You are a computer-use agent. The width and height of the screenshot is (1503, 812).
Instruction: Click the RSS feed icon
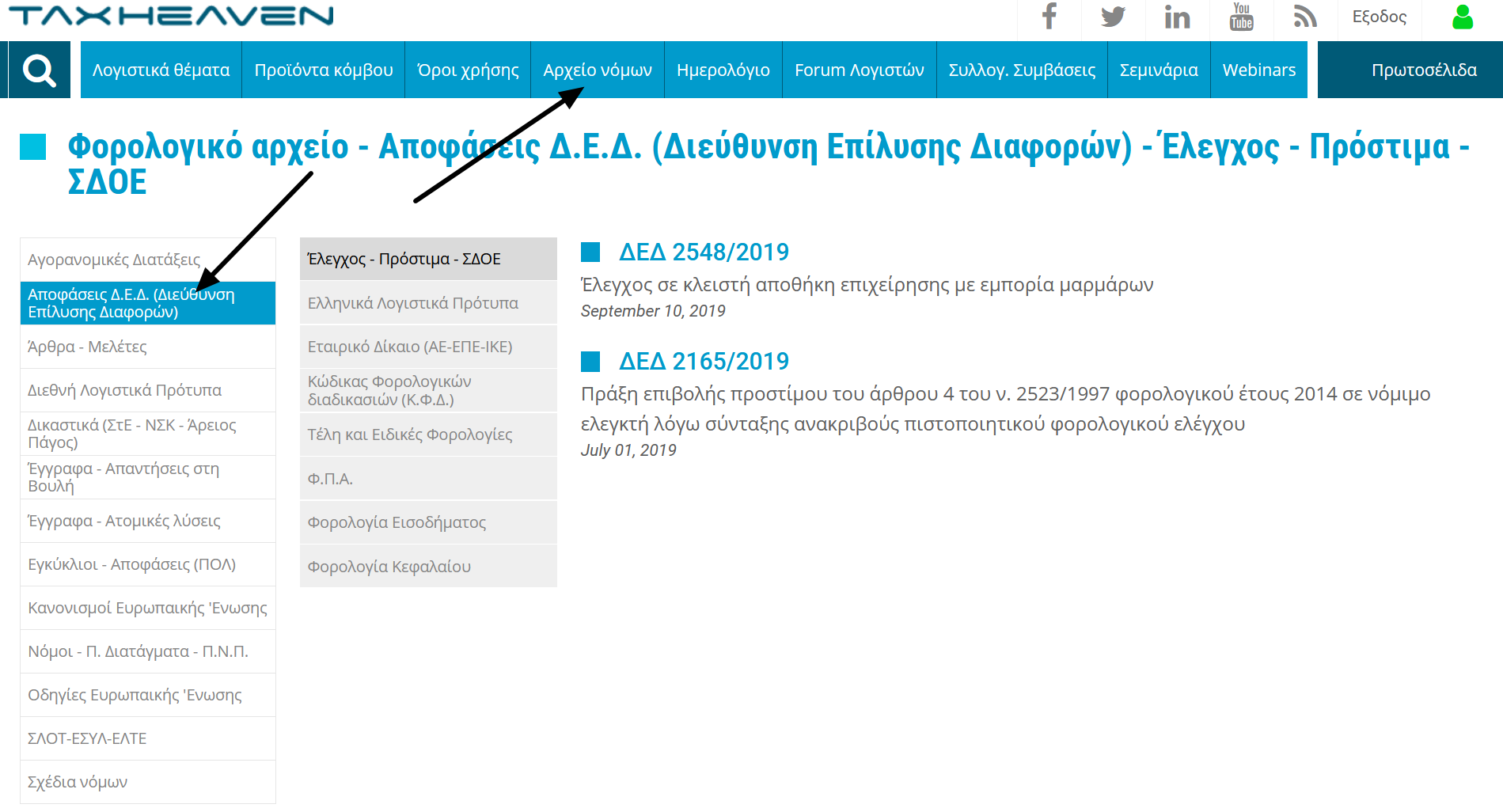(x=1305, y=17)
